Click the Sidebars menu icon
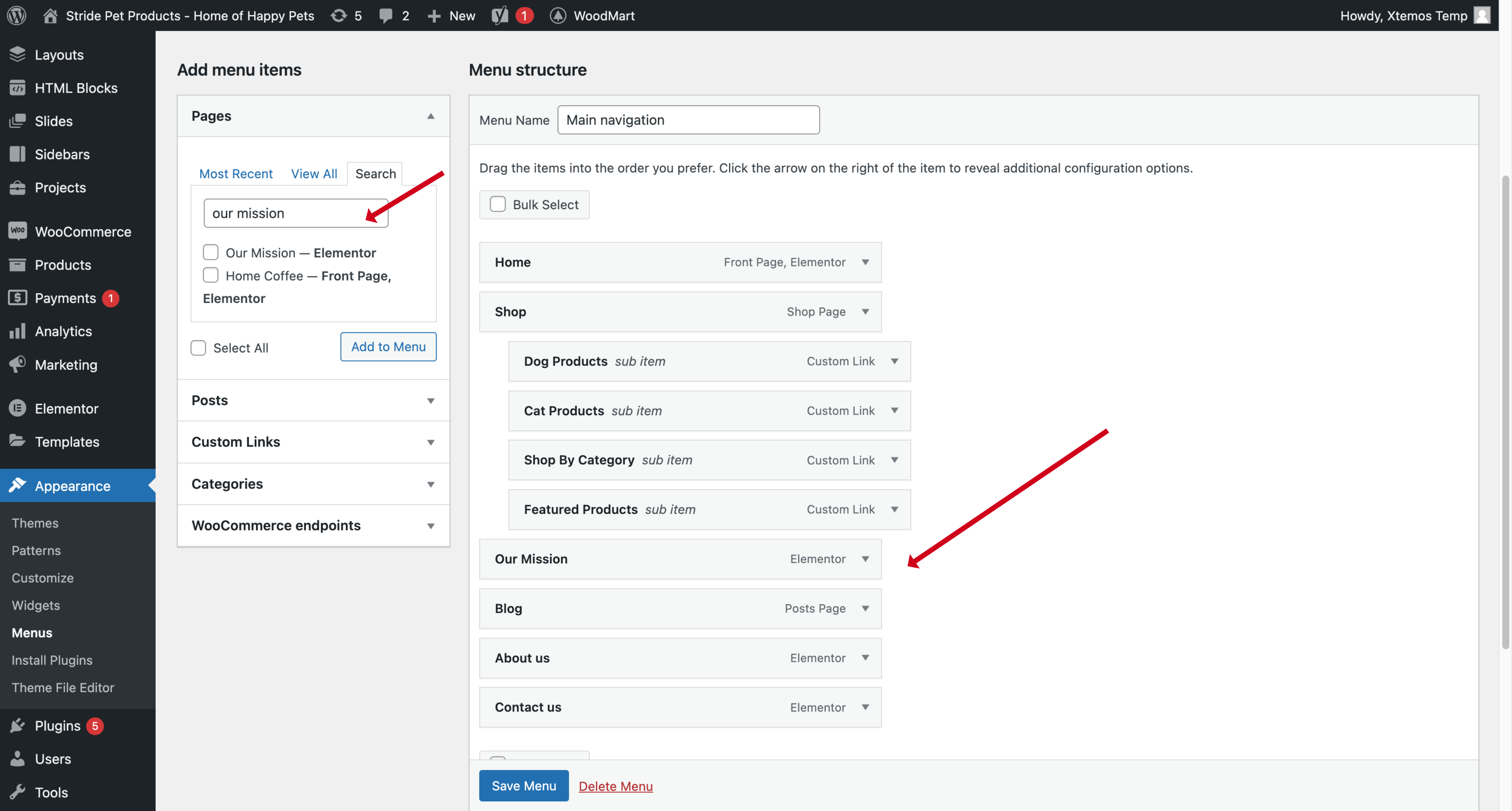 tap(18, 154)
